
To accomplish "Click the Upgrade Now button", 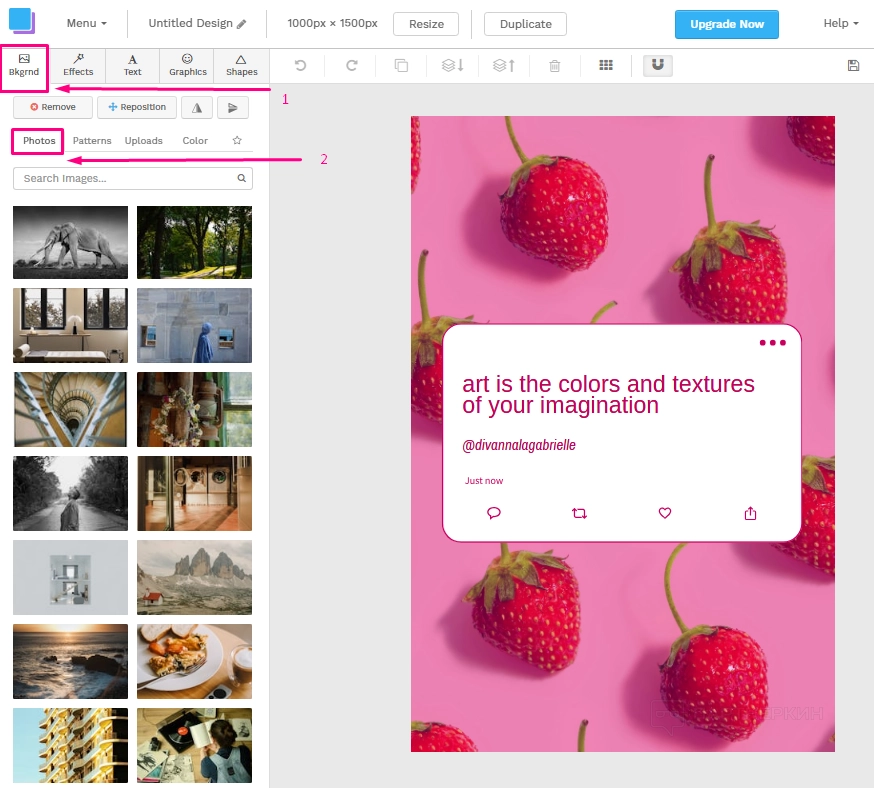I will [726, 24].
